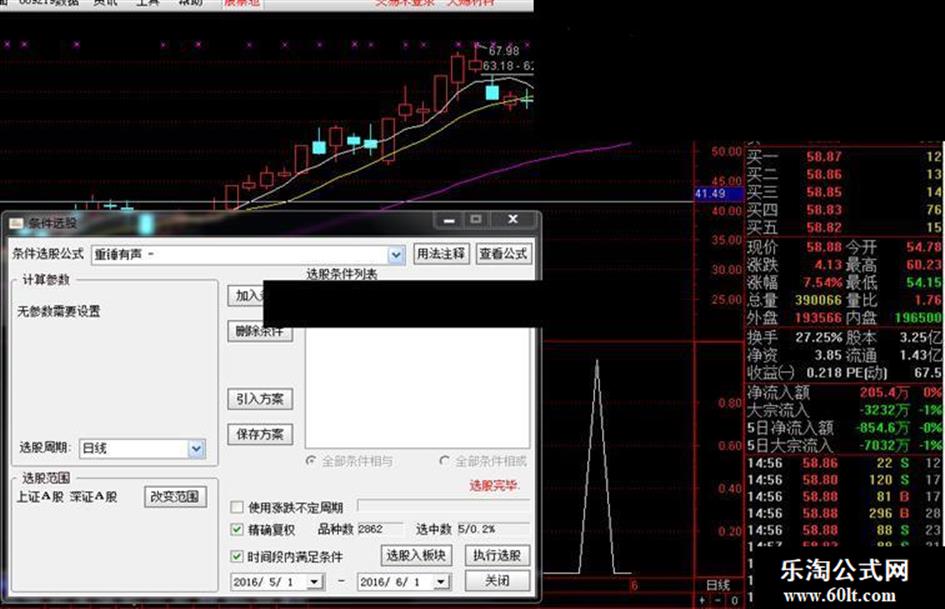Toggle the 精确复权 checkbox
This screenshot has height=609, width=945.
coord(237,529)
